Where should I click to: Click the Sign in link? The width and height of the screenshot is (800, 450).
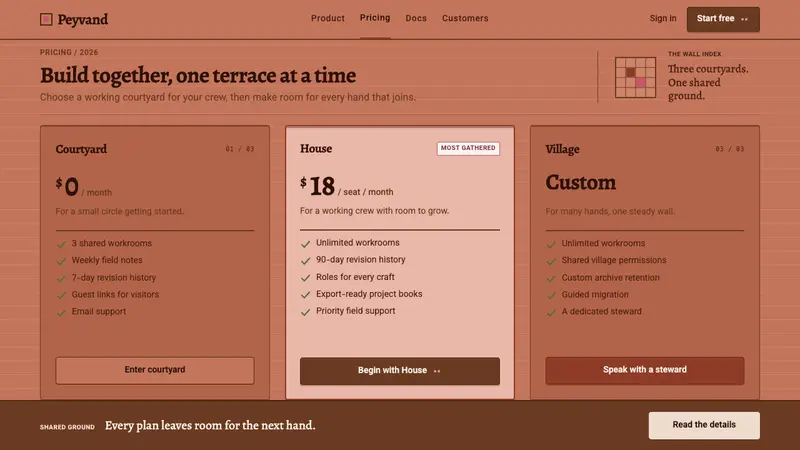click(x=663, y=18)
